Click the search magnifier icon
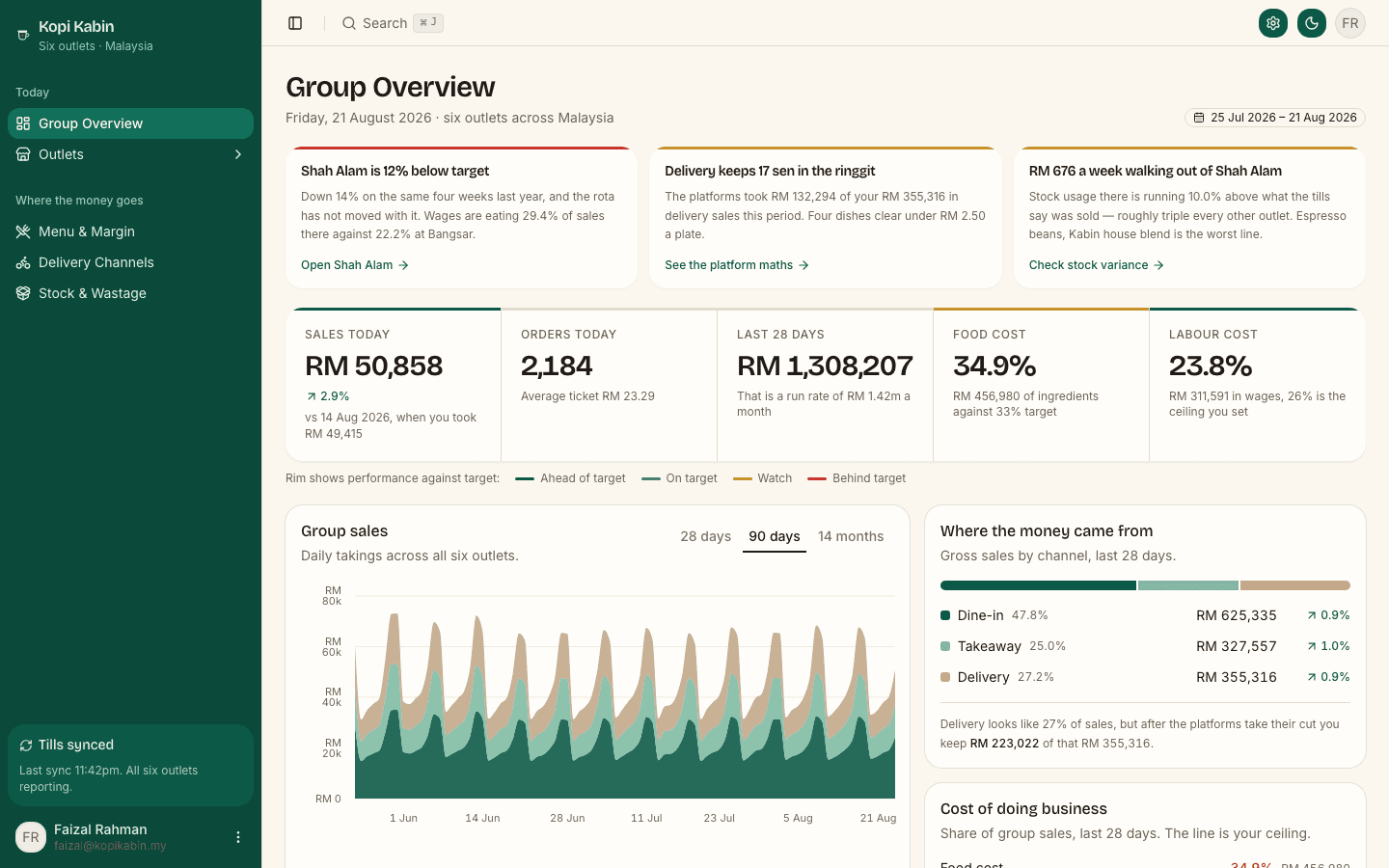 click(x=349, y=23)
